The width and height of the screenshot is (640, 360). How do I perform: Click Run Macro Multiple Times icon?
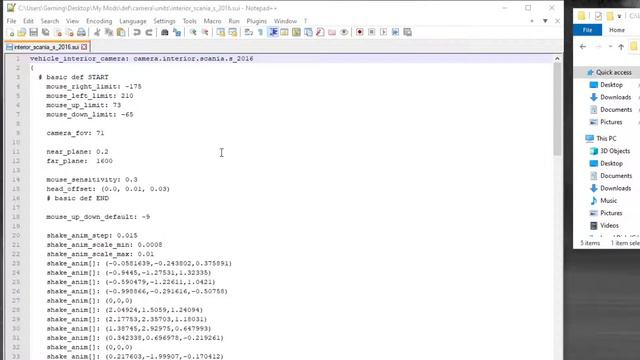(x=396, y=32)
